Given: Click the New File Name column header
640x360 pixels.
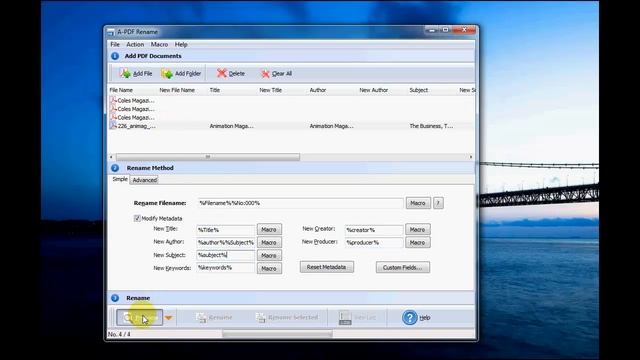Looking at the screenshot, I should (177, 90).
